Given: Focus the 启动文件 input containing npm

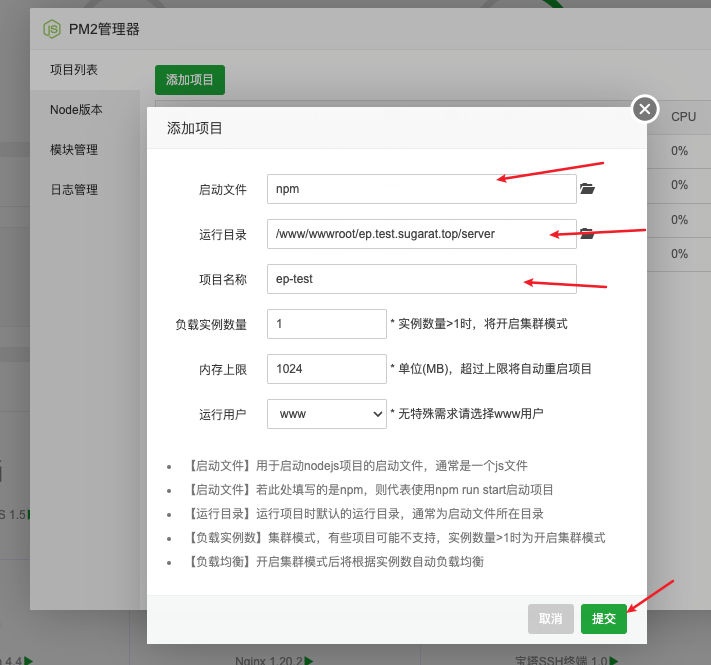Looking at the screenshot, I should point(422,189).
